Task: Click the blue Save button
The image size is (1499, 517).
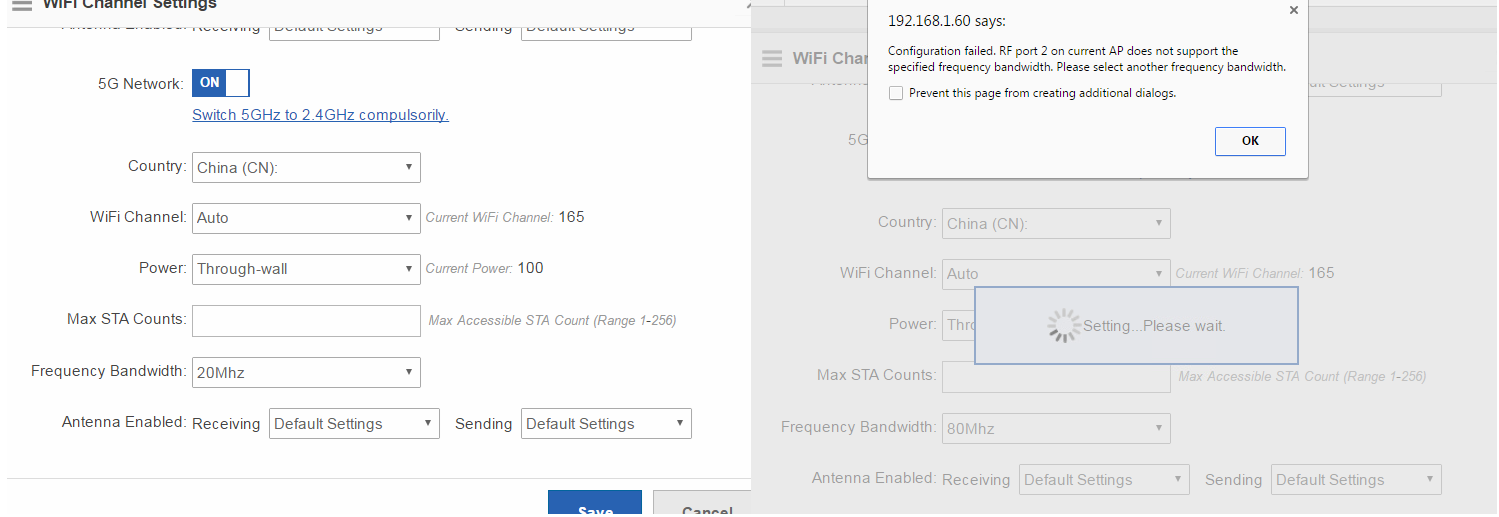Action: [594, 505]
